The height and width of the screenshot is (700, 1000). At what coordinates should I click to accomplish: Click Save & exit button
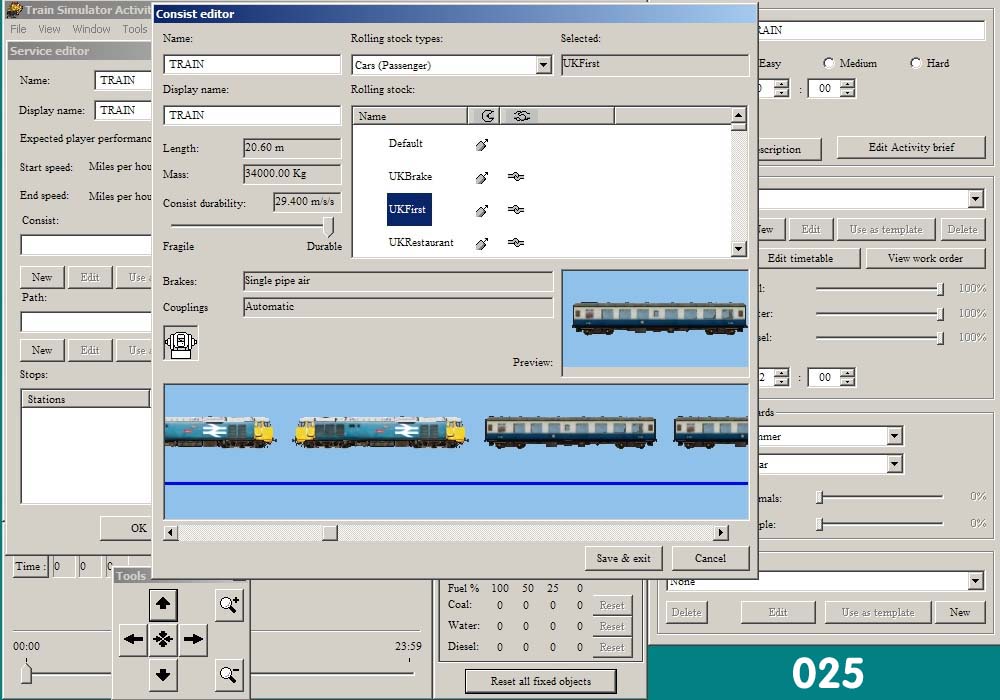(x=623, y=558)
